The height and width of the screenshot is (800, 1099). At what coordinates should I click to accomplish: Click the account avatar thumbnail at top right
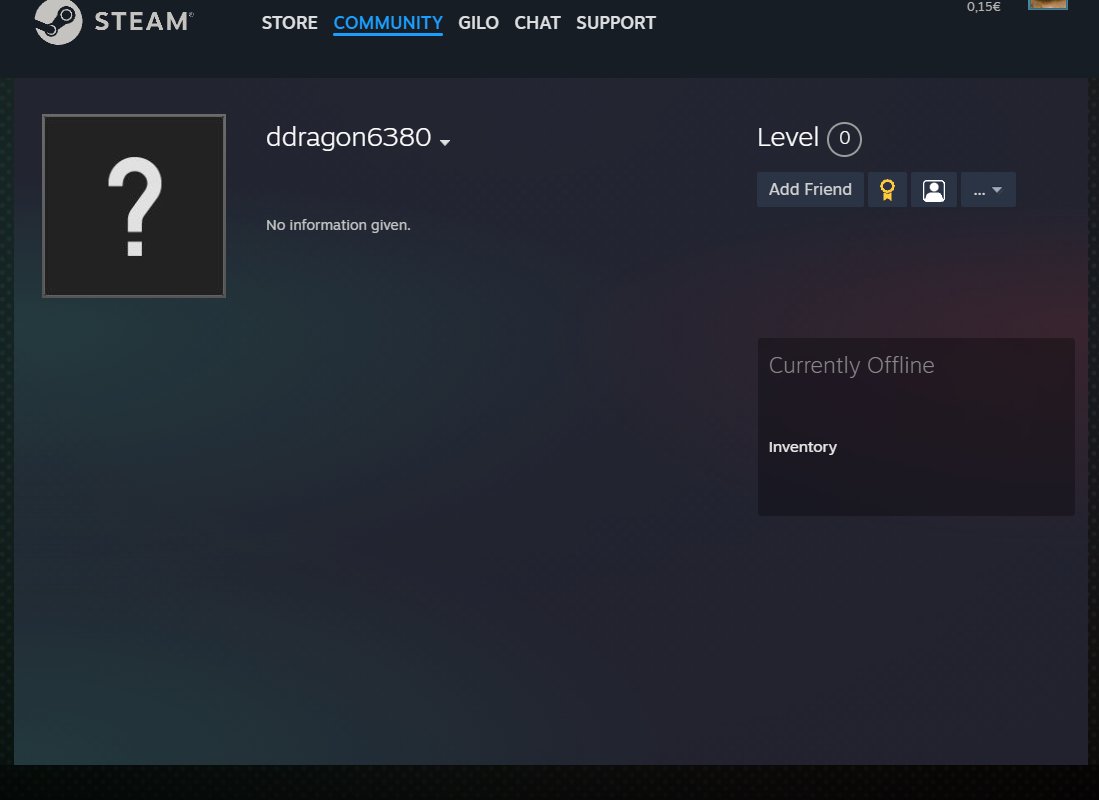coord(1047,4)
